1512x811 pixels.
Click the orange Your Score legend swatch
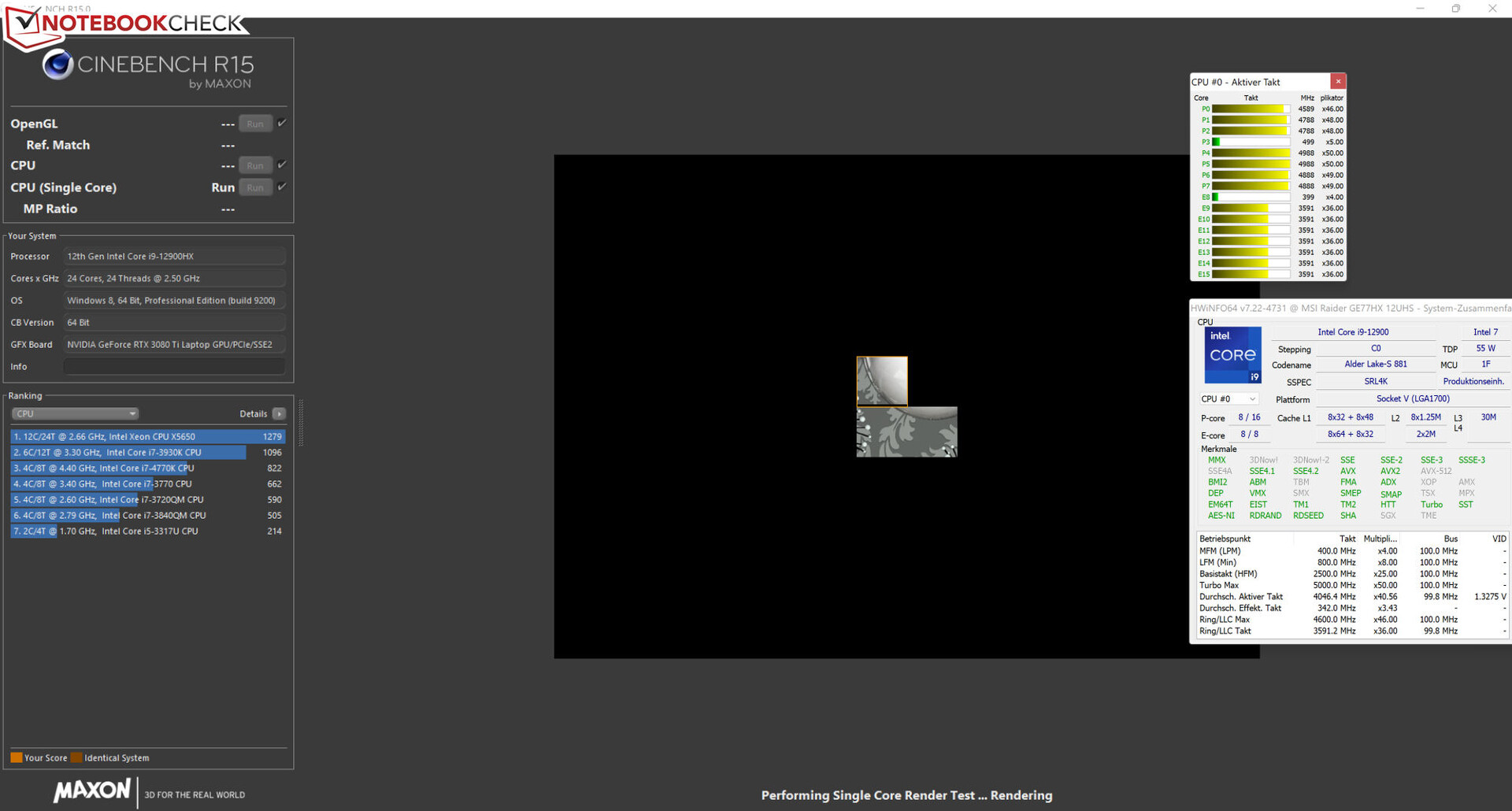tap(16, 758)
